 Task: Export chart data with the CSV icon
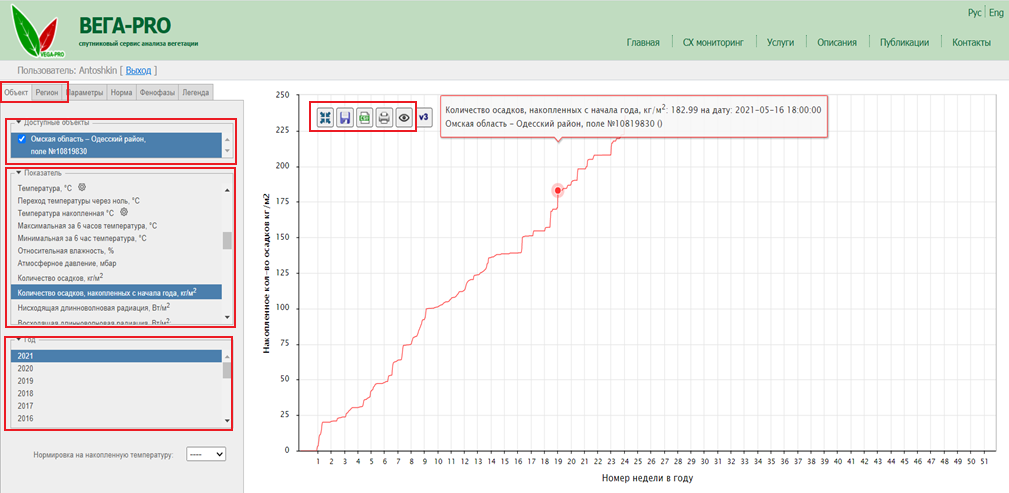(x=365, y=117)
